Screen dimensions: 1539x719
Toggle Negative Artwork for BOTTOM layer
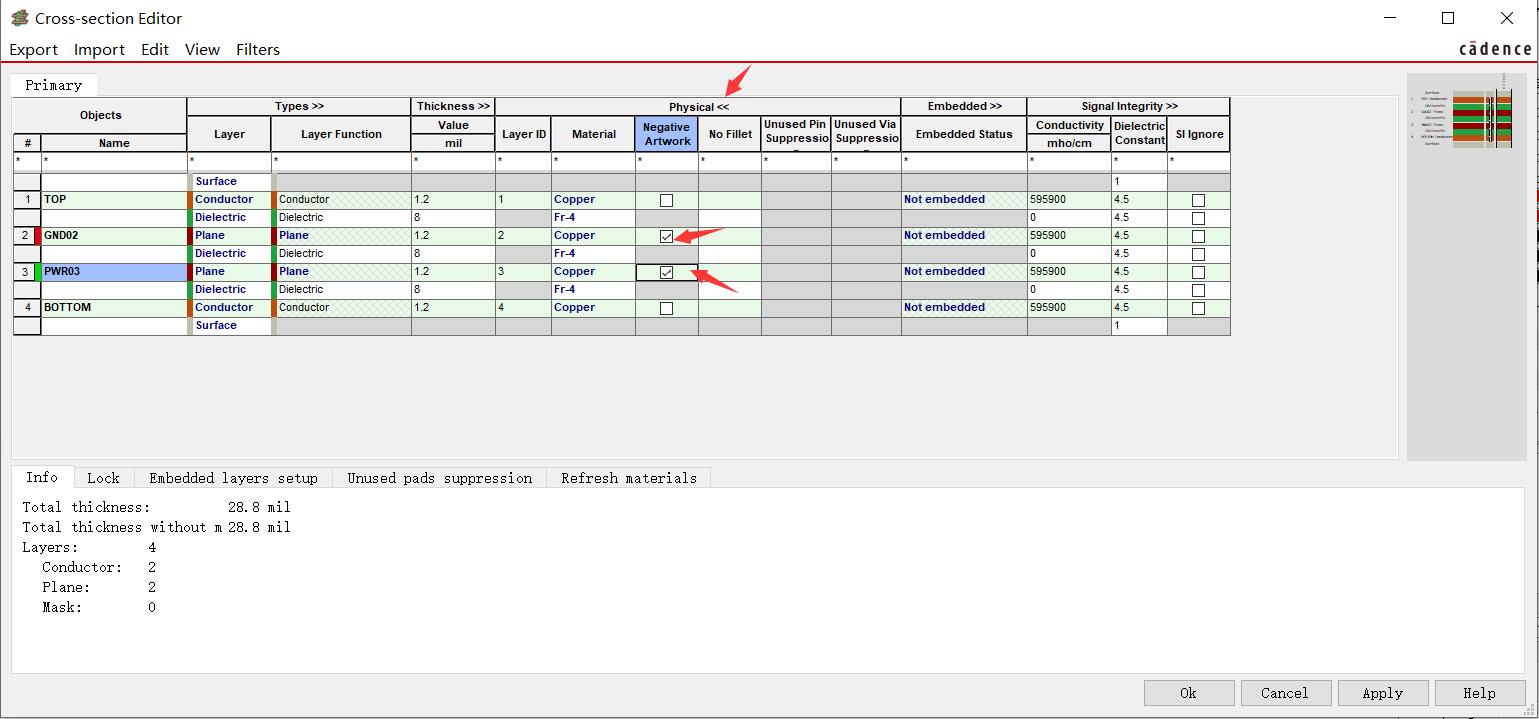pos(667,308)
